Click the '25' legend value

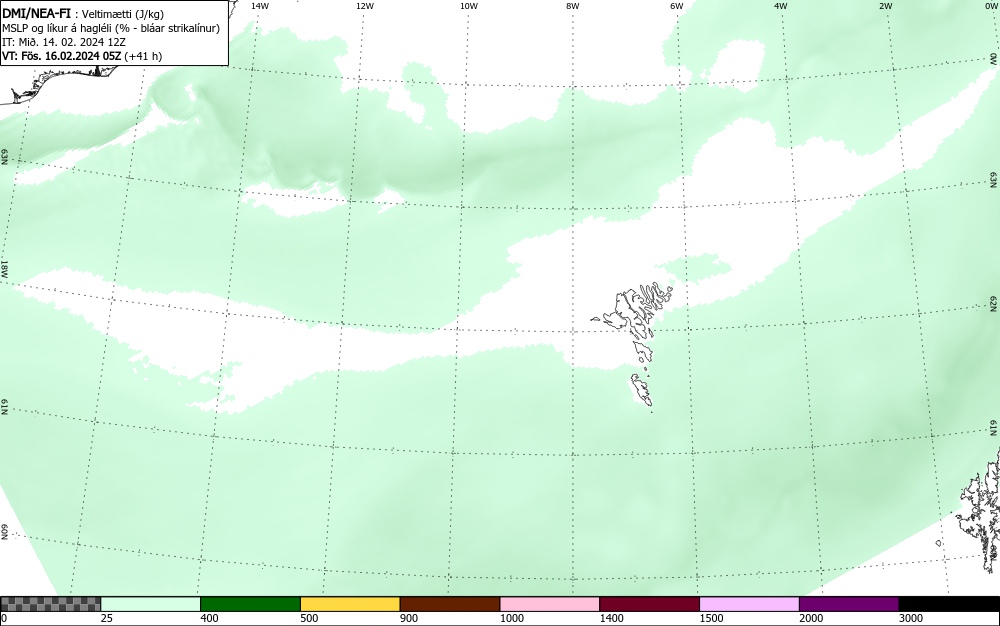107,618
